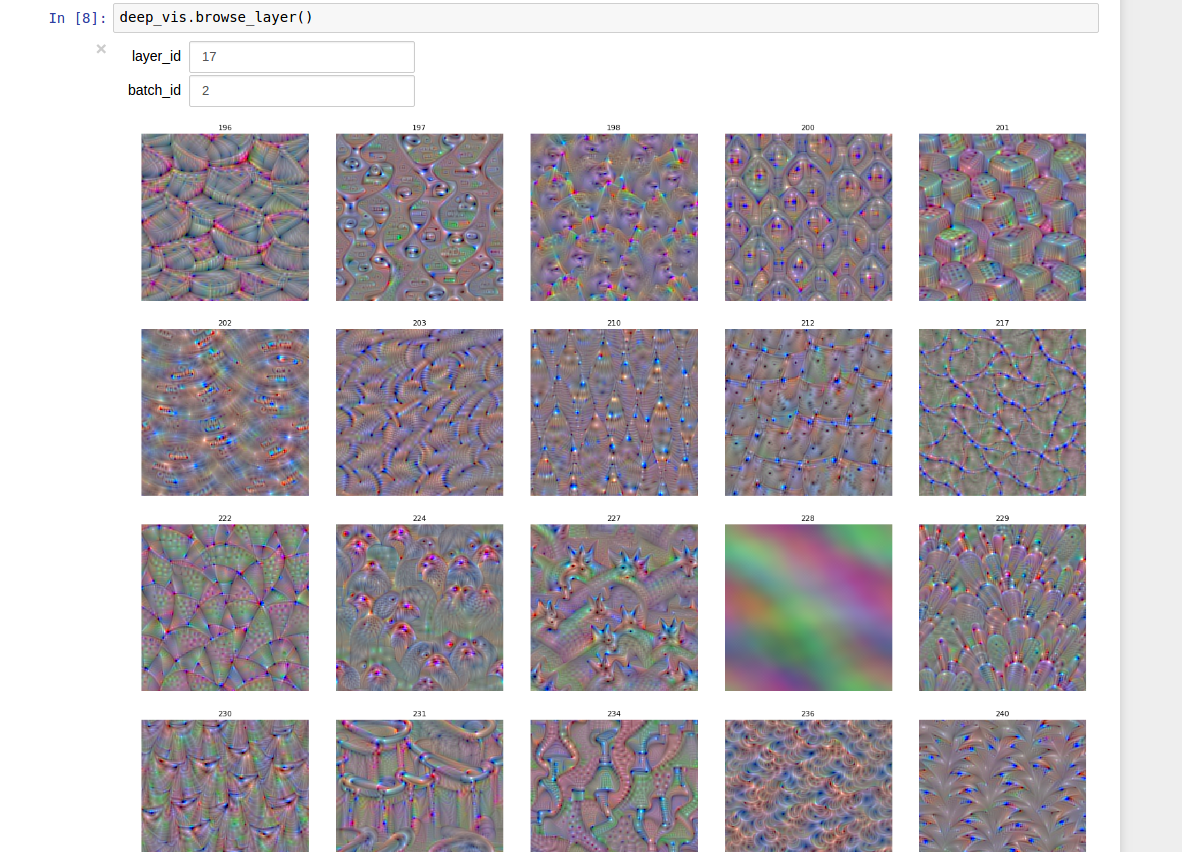
Task: Click the title number 240
Action: pos(1002,713)
